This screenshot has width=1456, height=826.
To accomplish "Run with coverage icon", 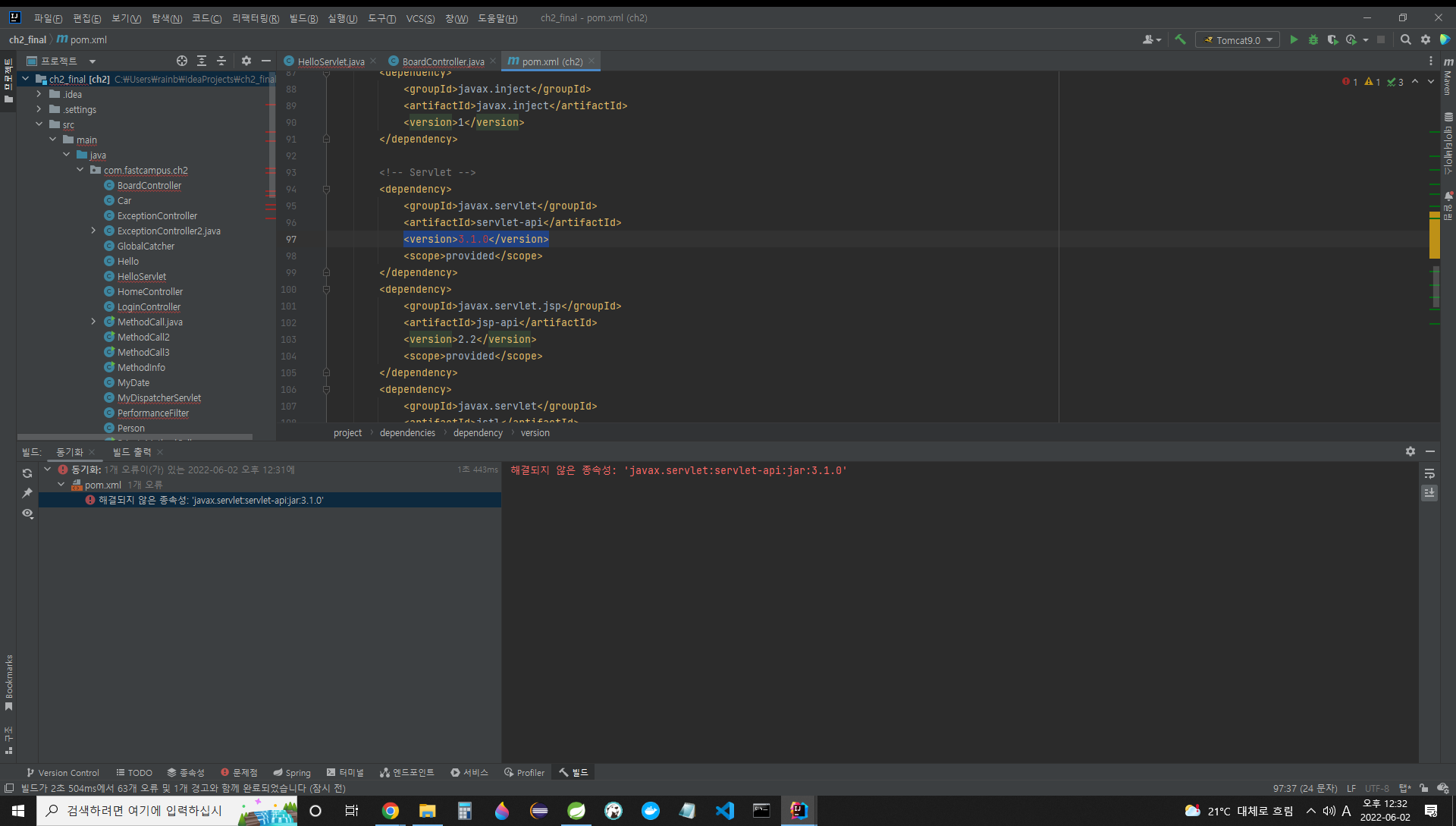I will pos(1332,39).
